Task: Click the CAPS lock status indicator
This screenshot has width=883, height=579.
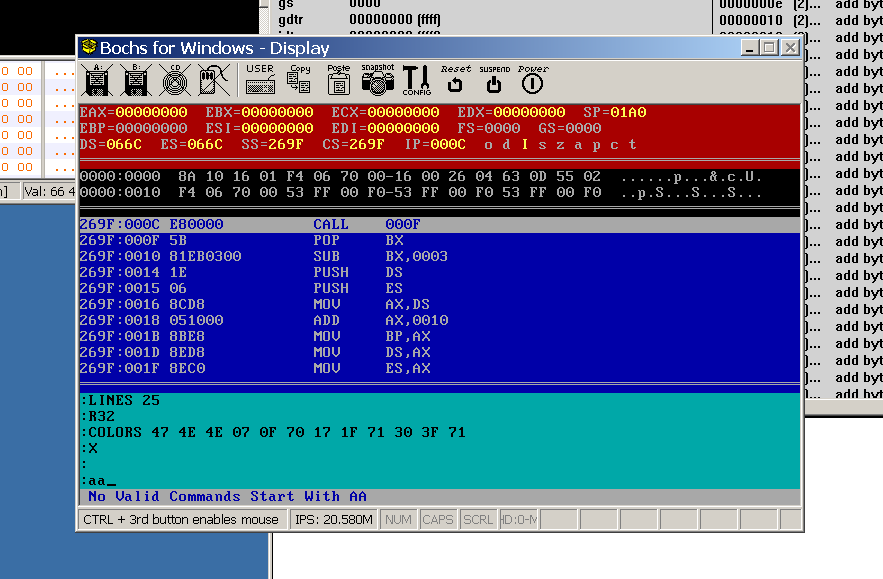Action: pos(437,520)
